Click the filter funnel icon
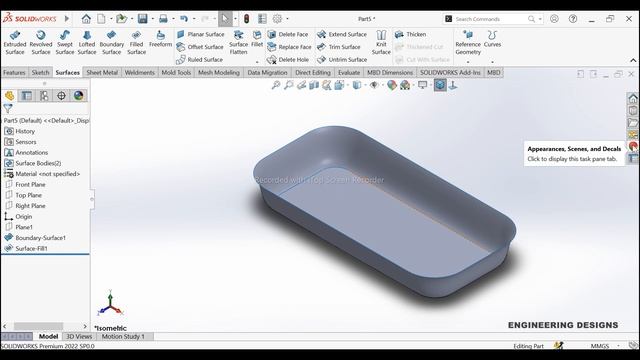Viewport: 640px width, 360px height. click(x=8, y=108)
